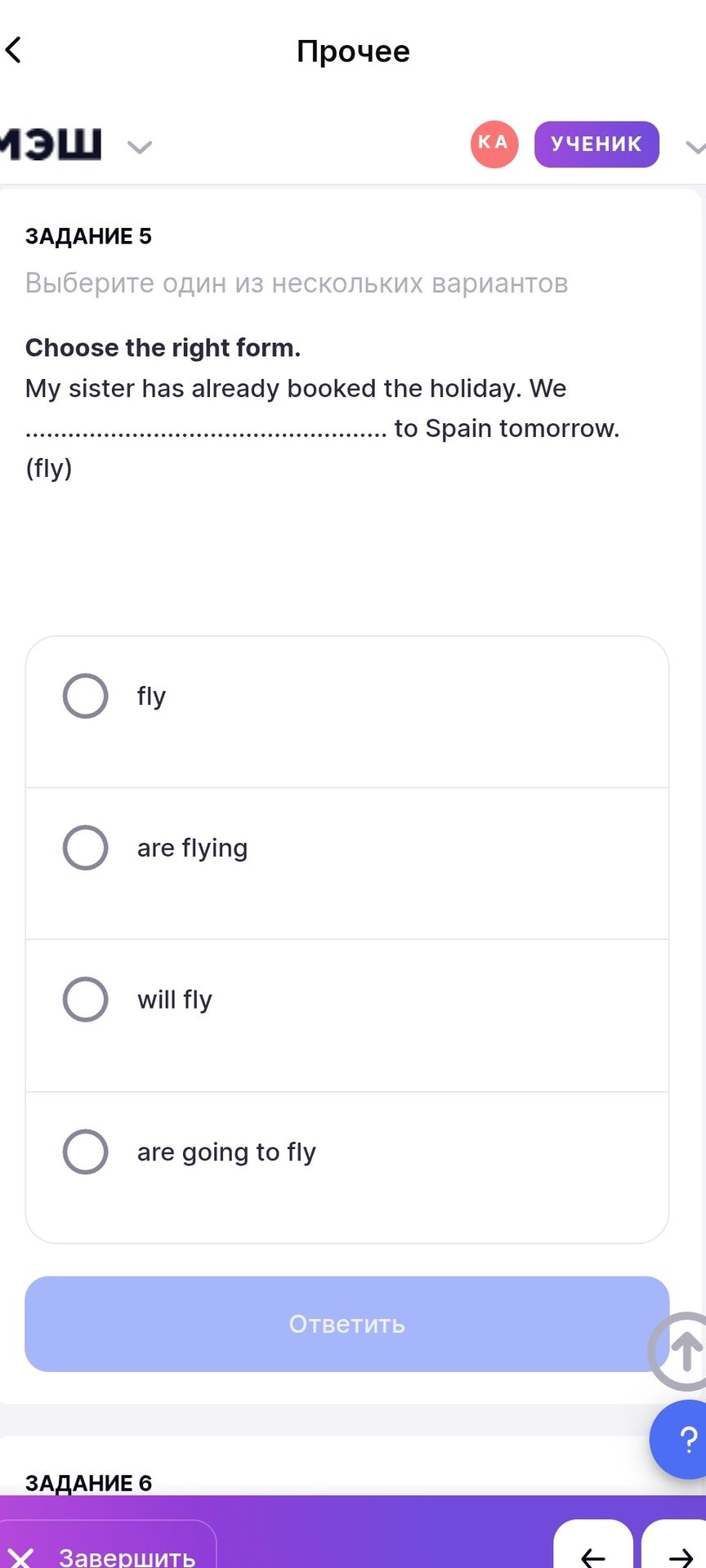Tap the back chevron beside Прочее
The image size is (706, 1568).
14,50
